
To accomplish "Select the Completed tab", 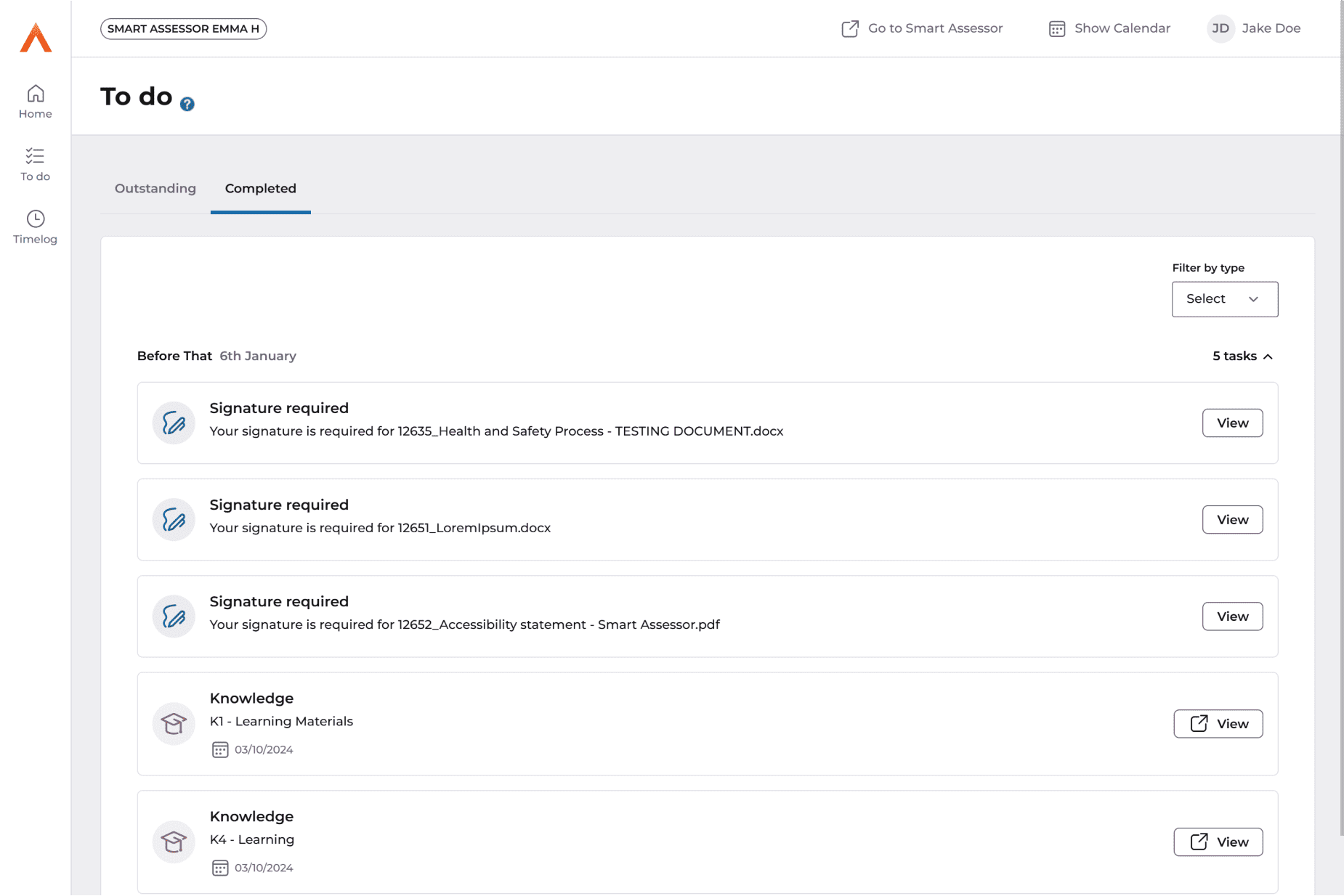I will coord(260,188).
